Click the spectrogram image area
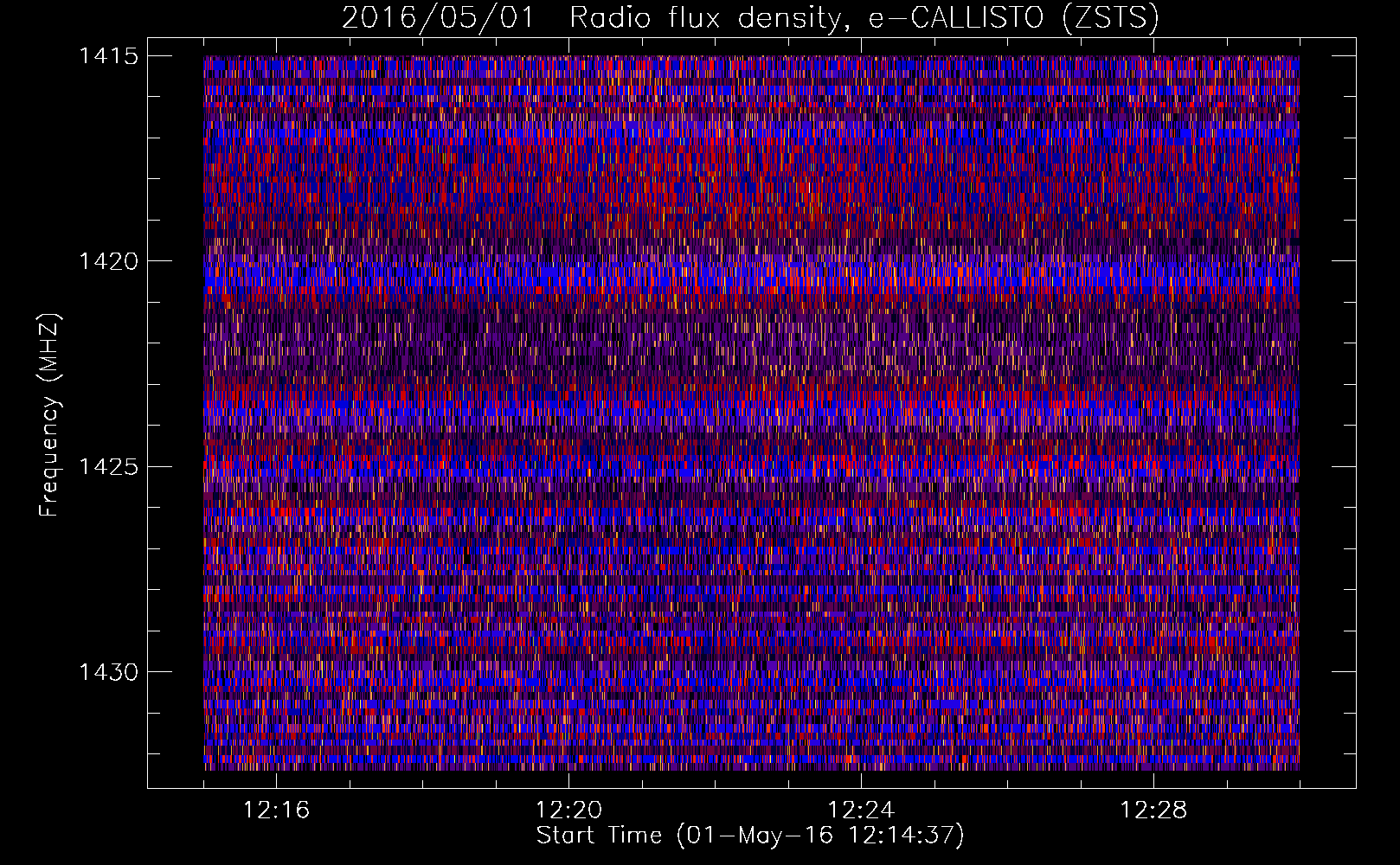The width and height of the screenshot is (1400, 865). coord(751,413)
